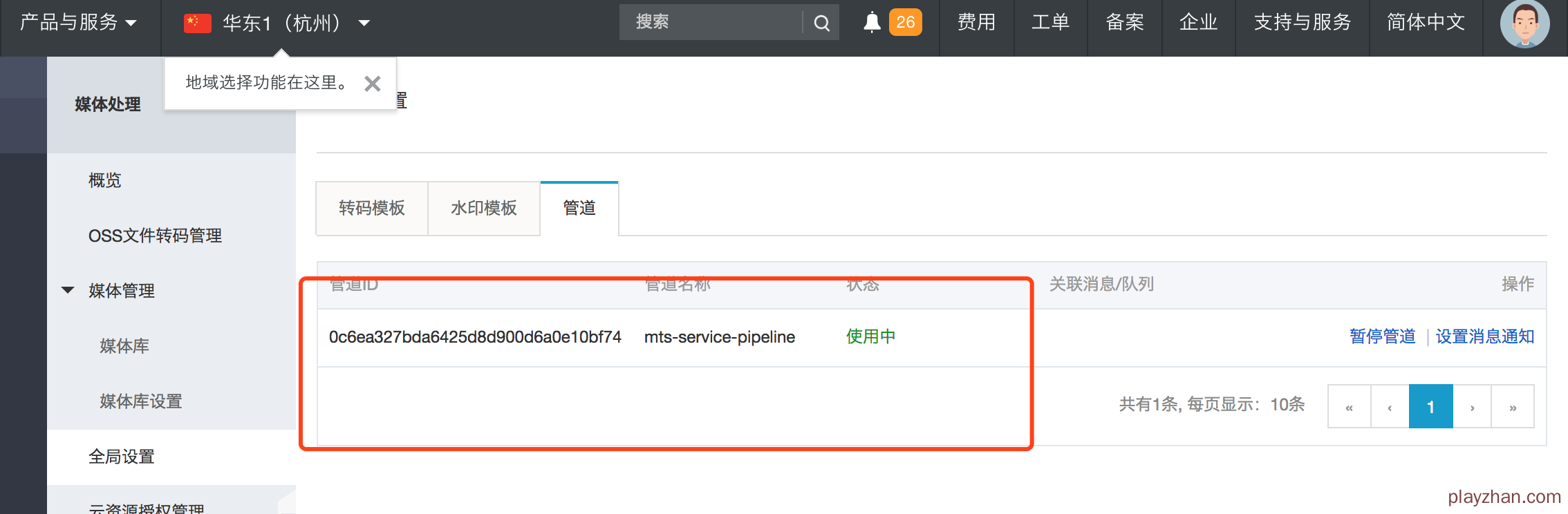
Task: Go to the previous page arrow
Action: click(1390, 407)
